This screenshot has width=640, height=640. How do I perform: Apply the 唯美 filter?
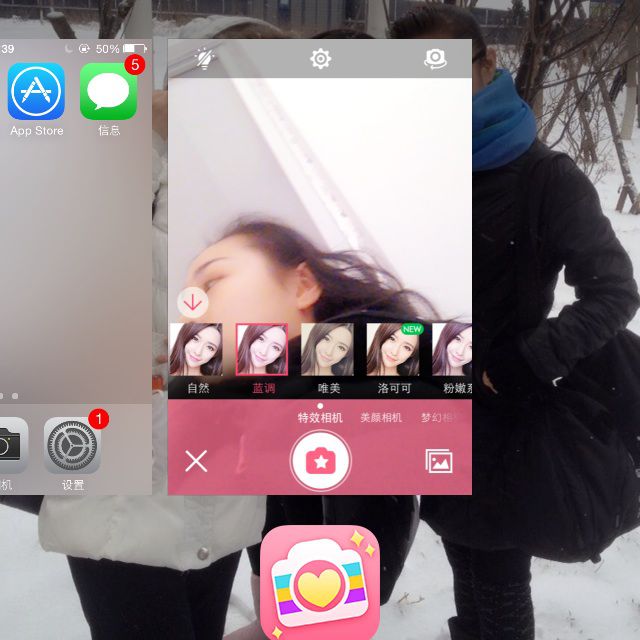[x=327, y=350]
